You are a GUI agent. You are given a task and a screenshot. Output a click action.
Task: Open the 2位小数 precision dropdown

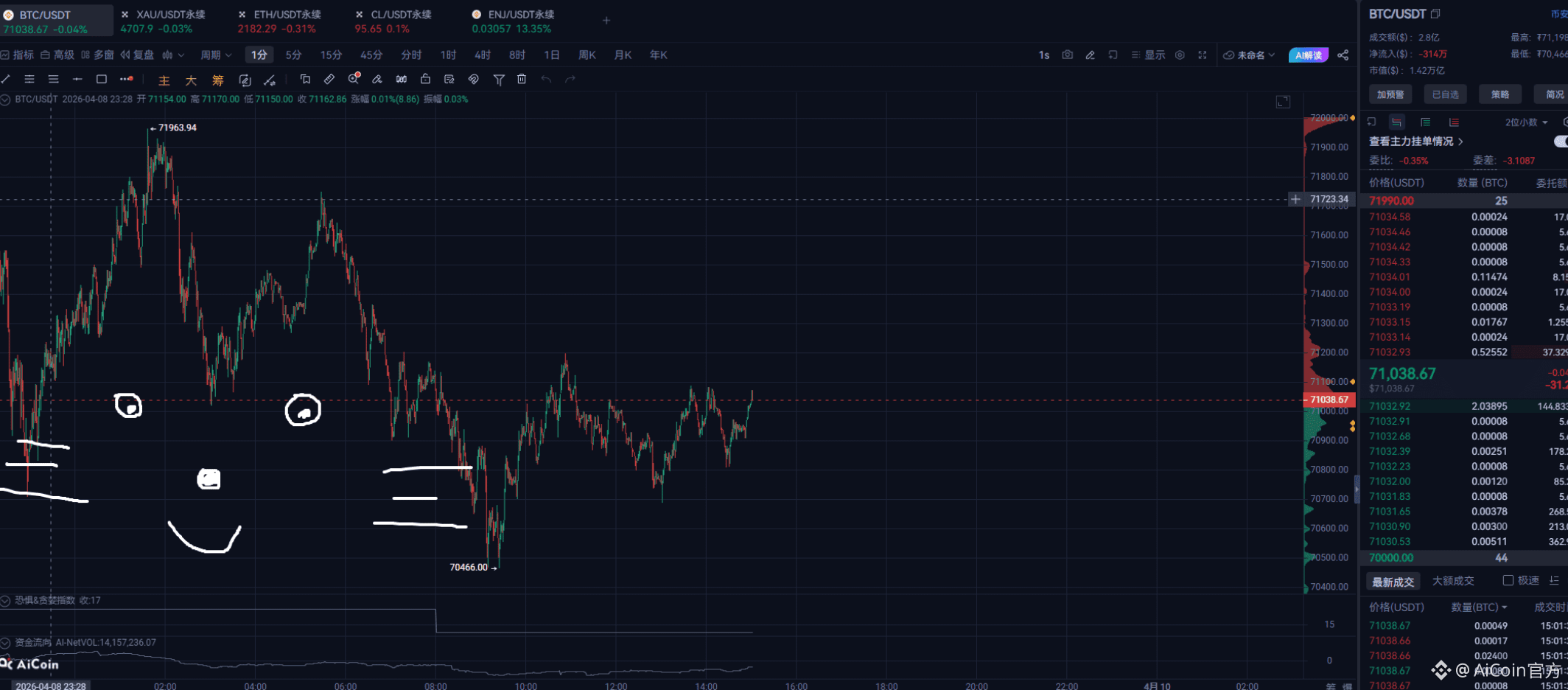point(1526,122)
